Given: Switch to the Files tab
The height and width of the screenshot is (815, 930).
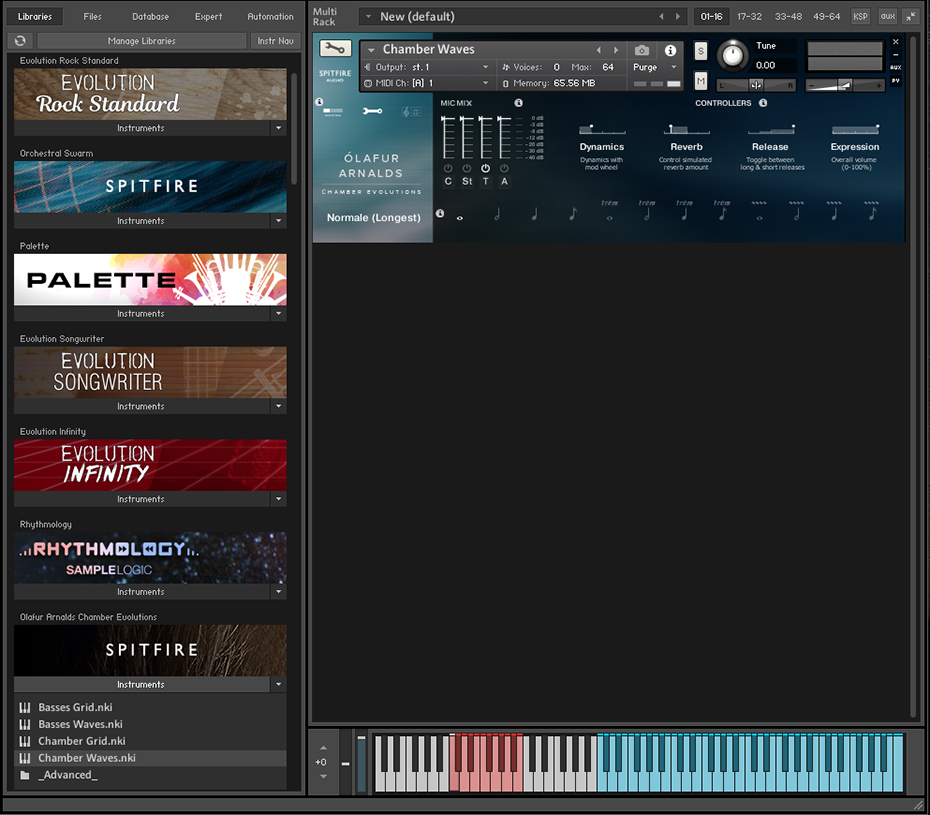Looking at the screenshot, I should [x=93, y=17].
